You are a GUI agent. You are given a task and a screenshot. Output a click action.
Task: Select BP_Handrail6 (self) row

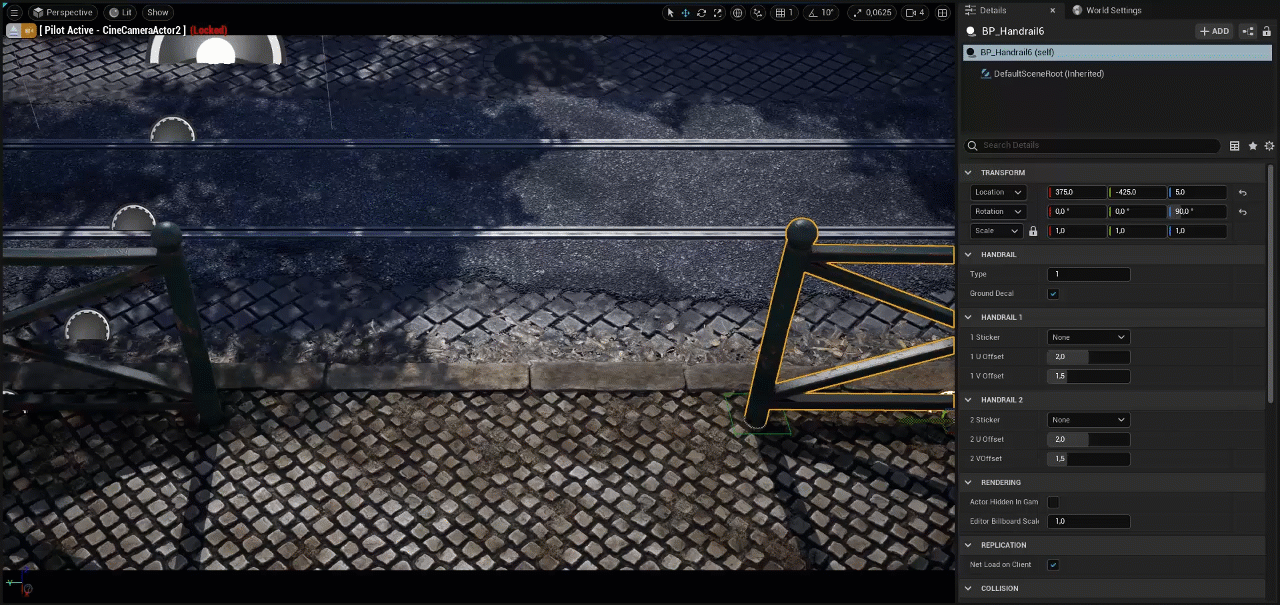click(1117, 52)
